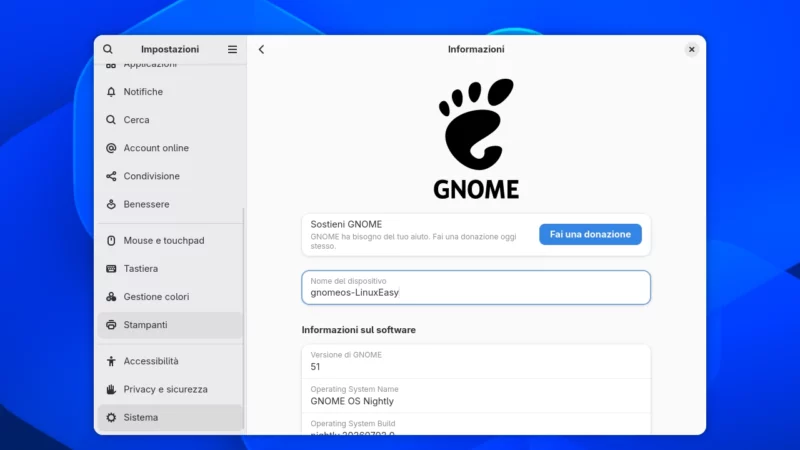Click the sidebar vertical scrollbar
The height and width of the screenshot is (450, 800).
(x=243, y=316)
